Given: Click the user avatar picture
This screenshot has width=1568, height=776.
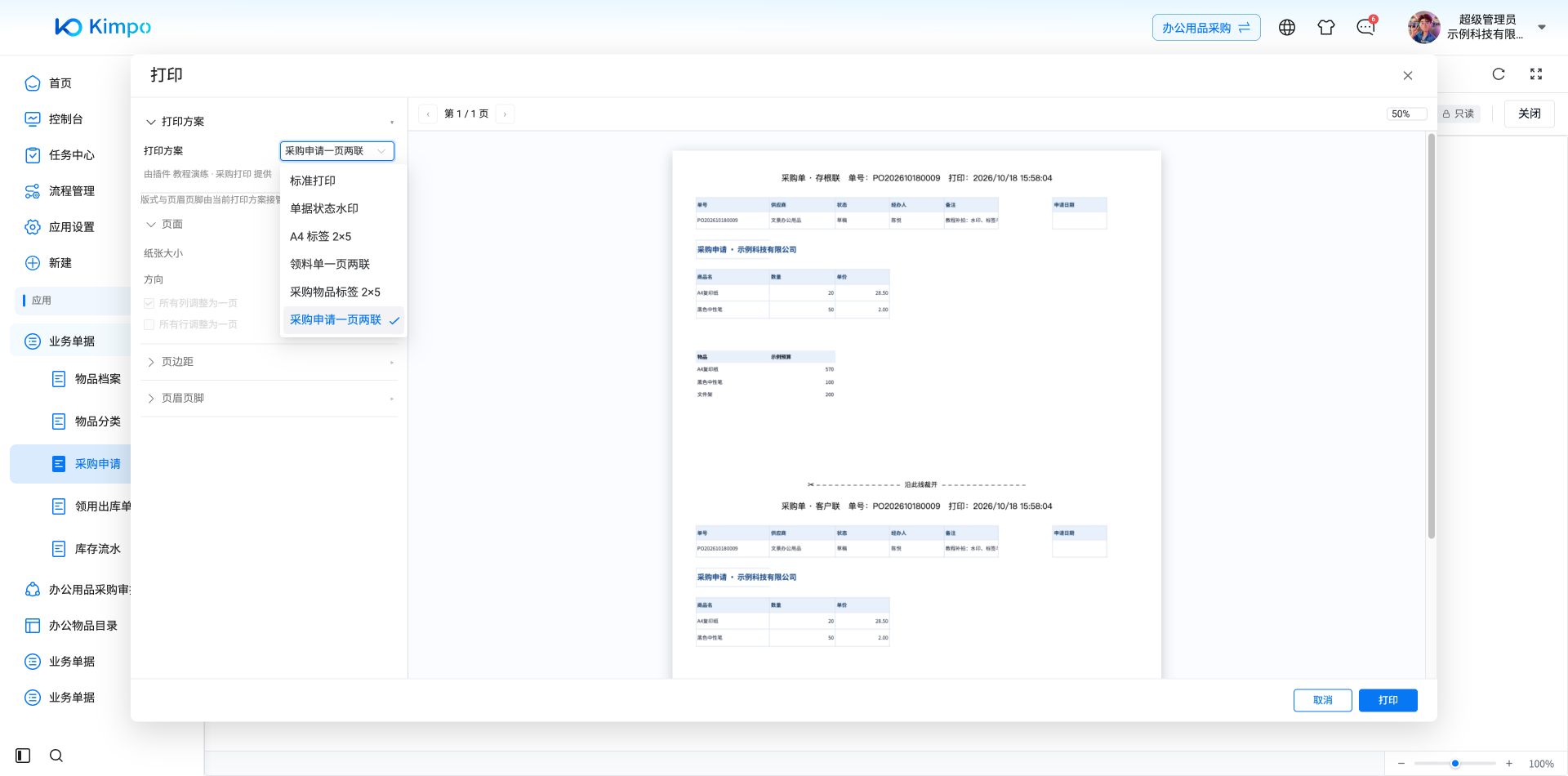Looking at the screenshot, I should click(x=1423, y=28).
